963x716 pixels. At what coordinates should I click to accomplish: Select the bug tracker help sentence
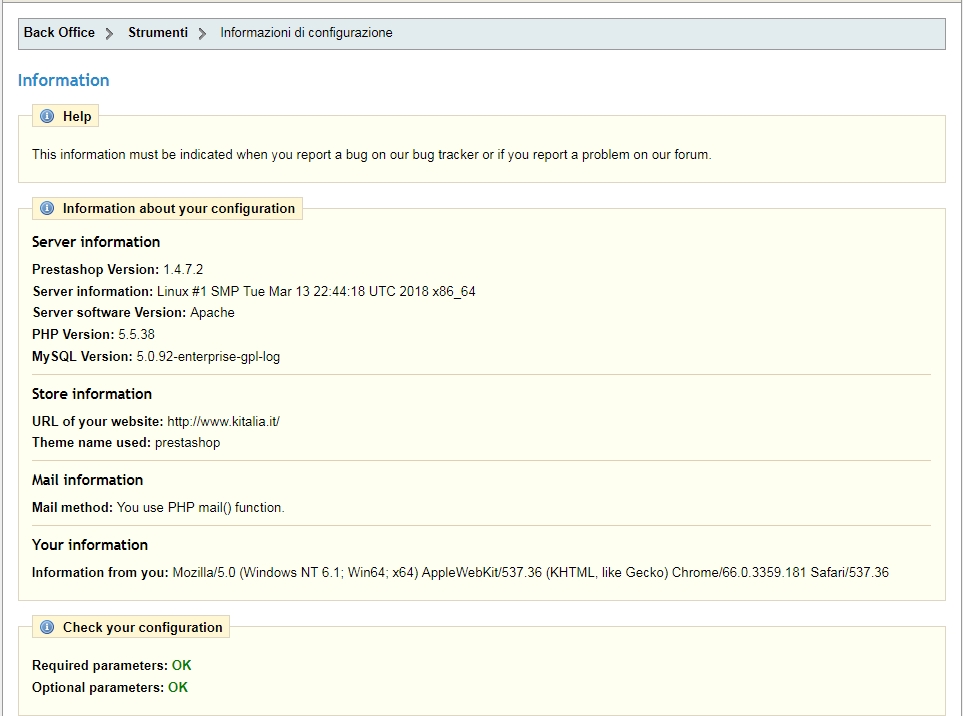coord(372,155)
